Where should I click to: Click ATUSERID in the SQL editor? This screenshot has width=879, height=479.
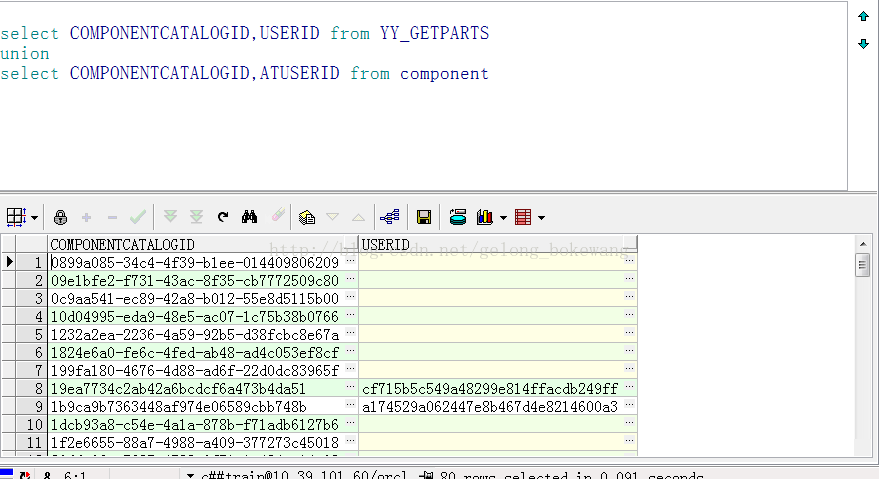coord(299,73)
